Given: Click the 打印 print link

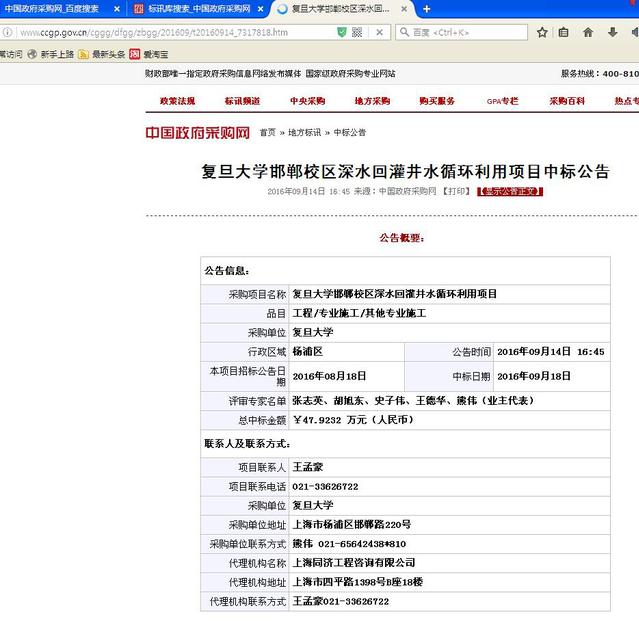Looking at the screenshot, I should pos(456,191).
